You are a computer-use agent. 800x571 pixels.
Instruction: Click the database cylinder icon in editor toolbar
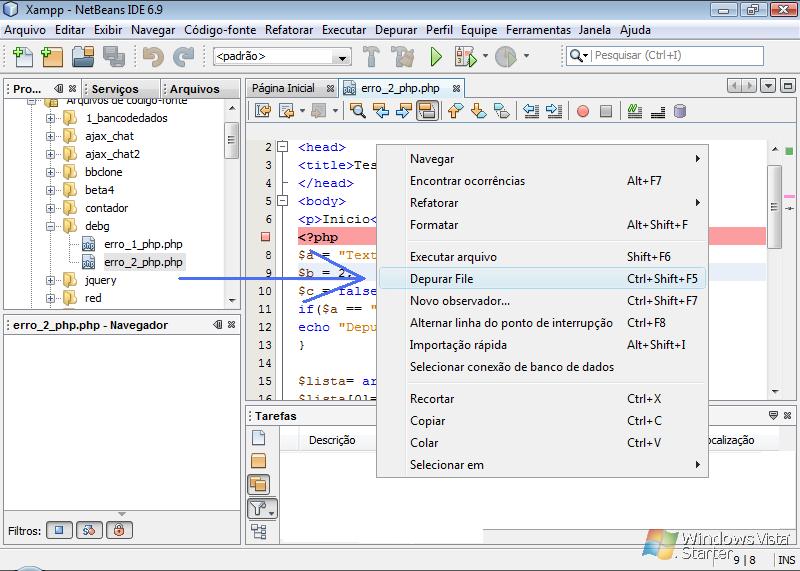pos(680,111)
